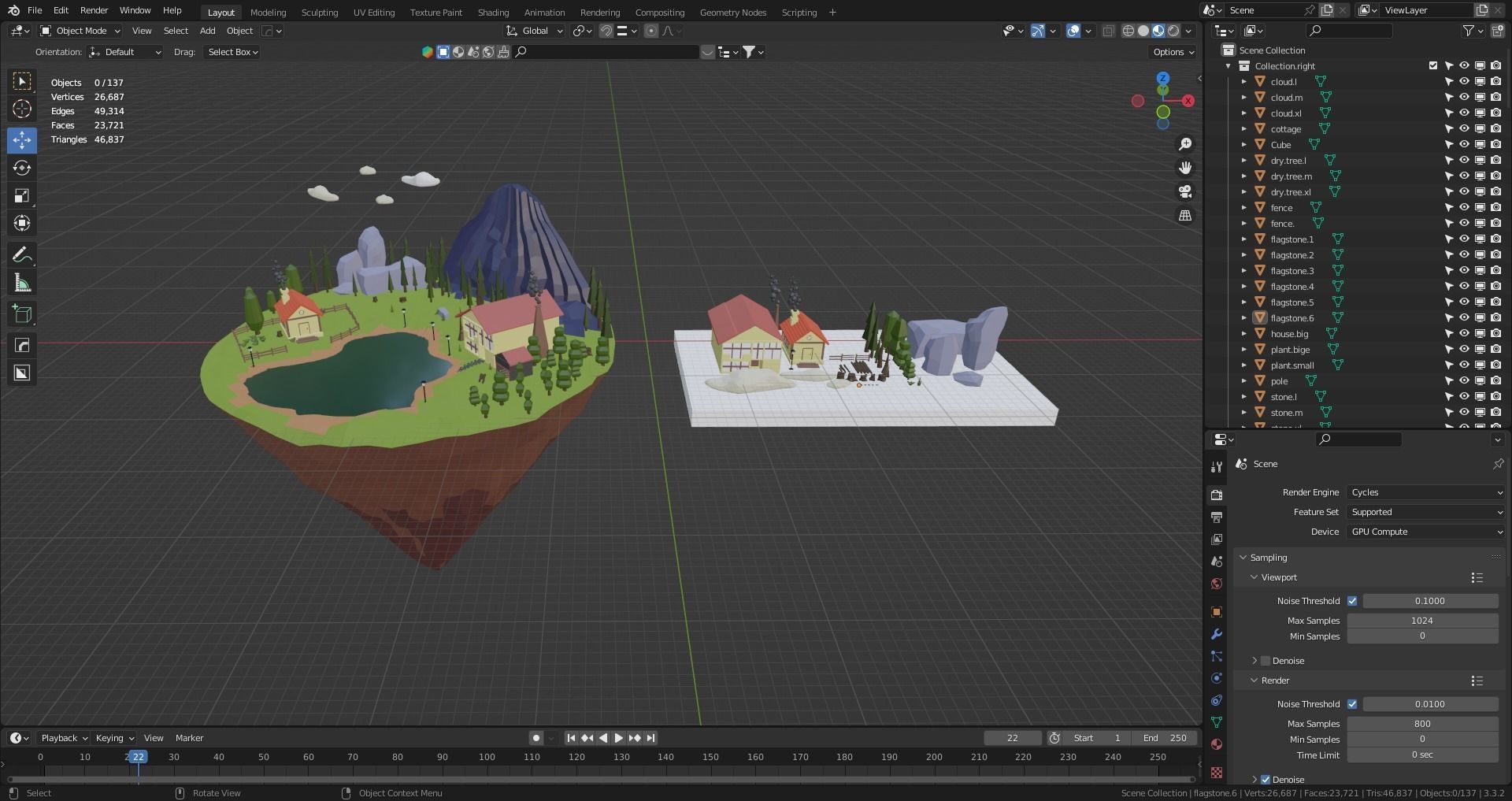
Task: Open Texture properties tab
Action: pos(1217,773)
